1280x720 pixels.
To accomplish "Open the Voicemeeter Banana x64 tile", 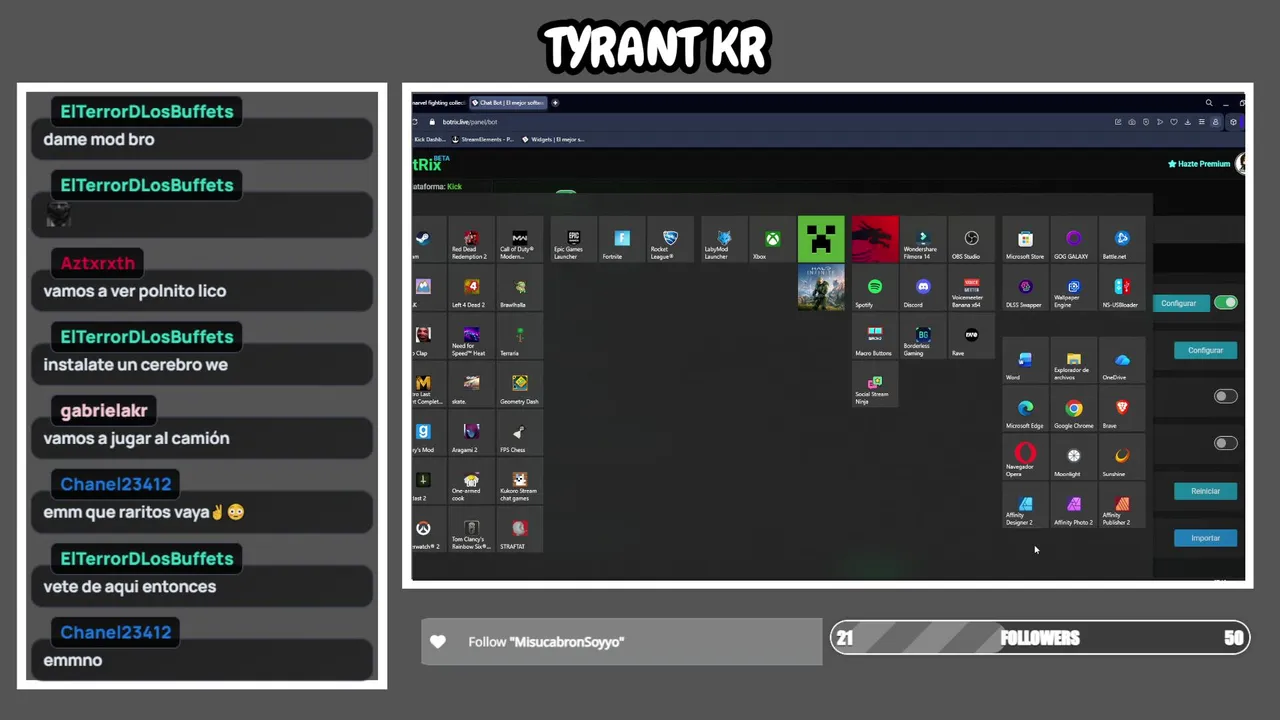I will (x=971, y=288).
